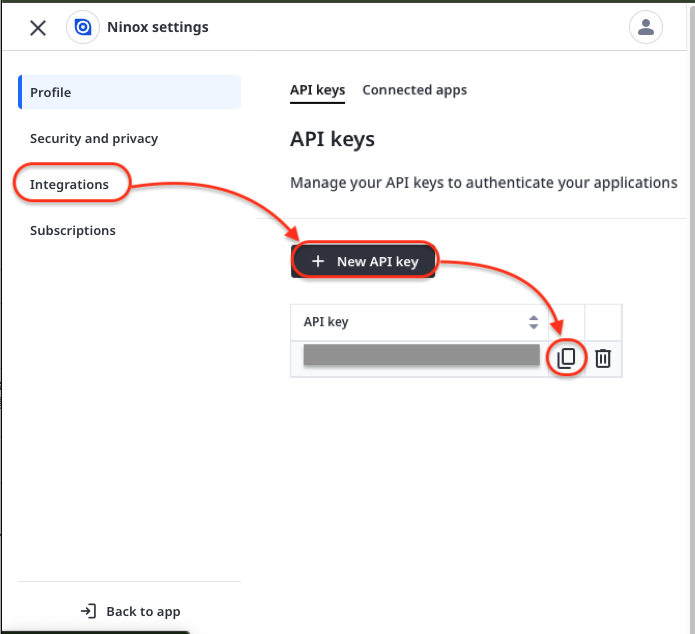
Task: Click the Ninox settings title
Action: [158, 27]
